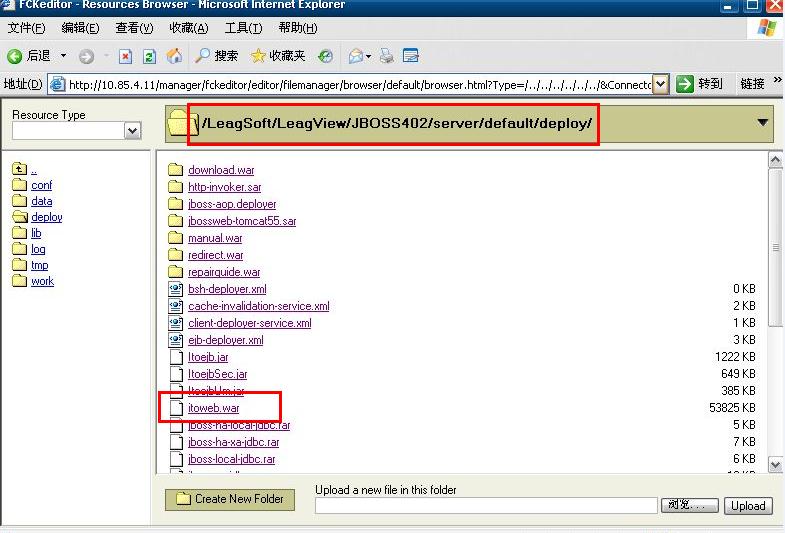Open the tmp folder in tree
This screenshot has height=533, width=785.
point(40,265)
